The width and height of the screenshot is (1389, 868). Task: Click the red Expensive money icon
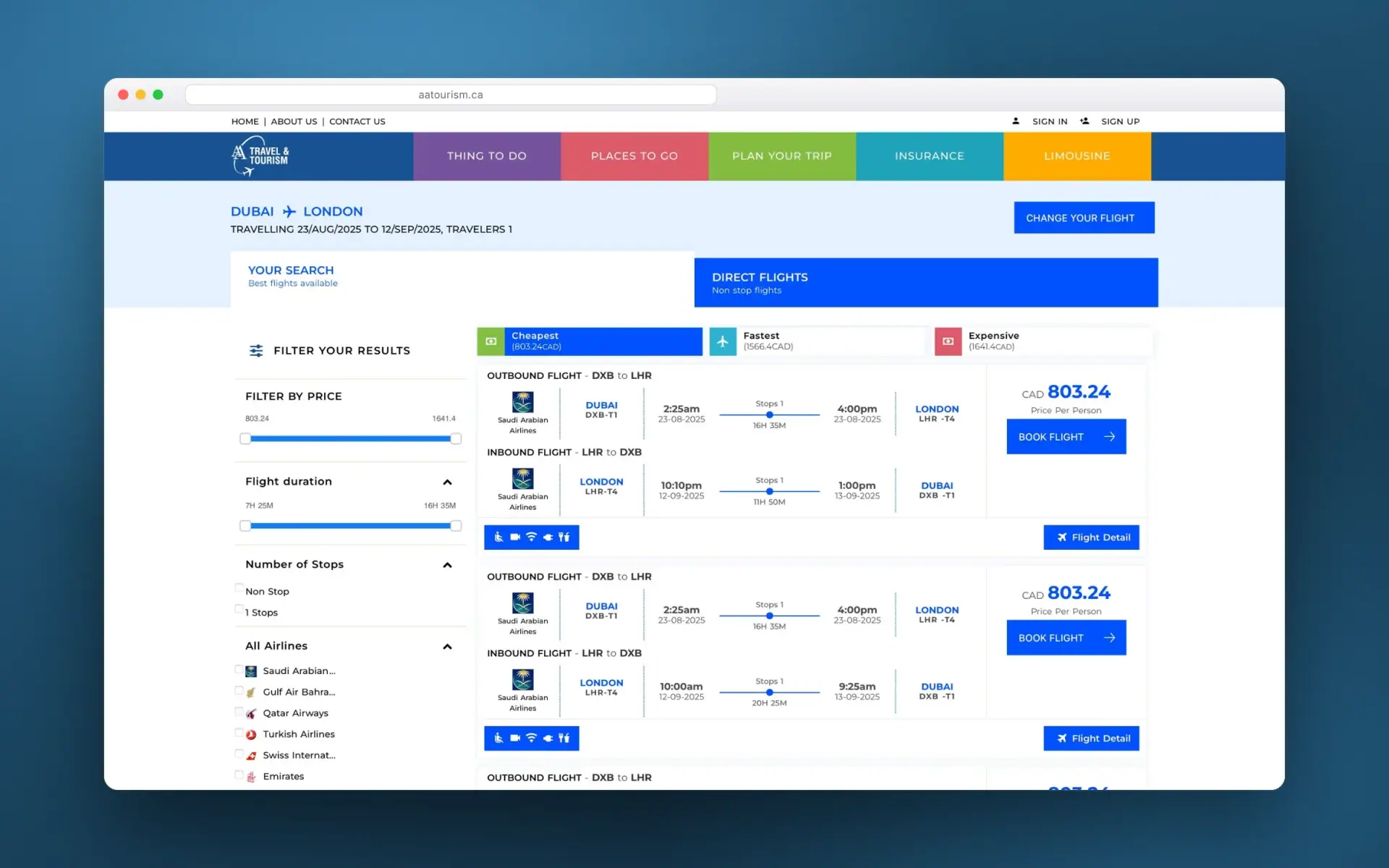[948, 341]
